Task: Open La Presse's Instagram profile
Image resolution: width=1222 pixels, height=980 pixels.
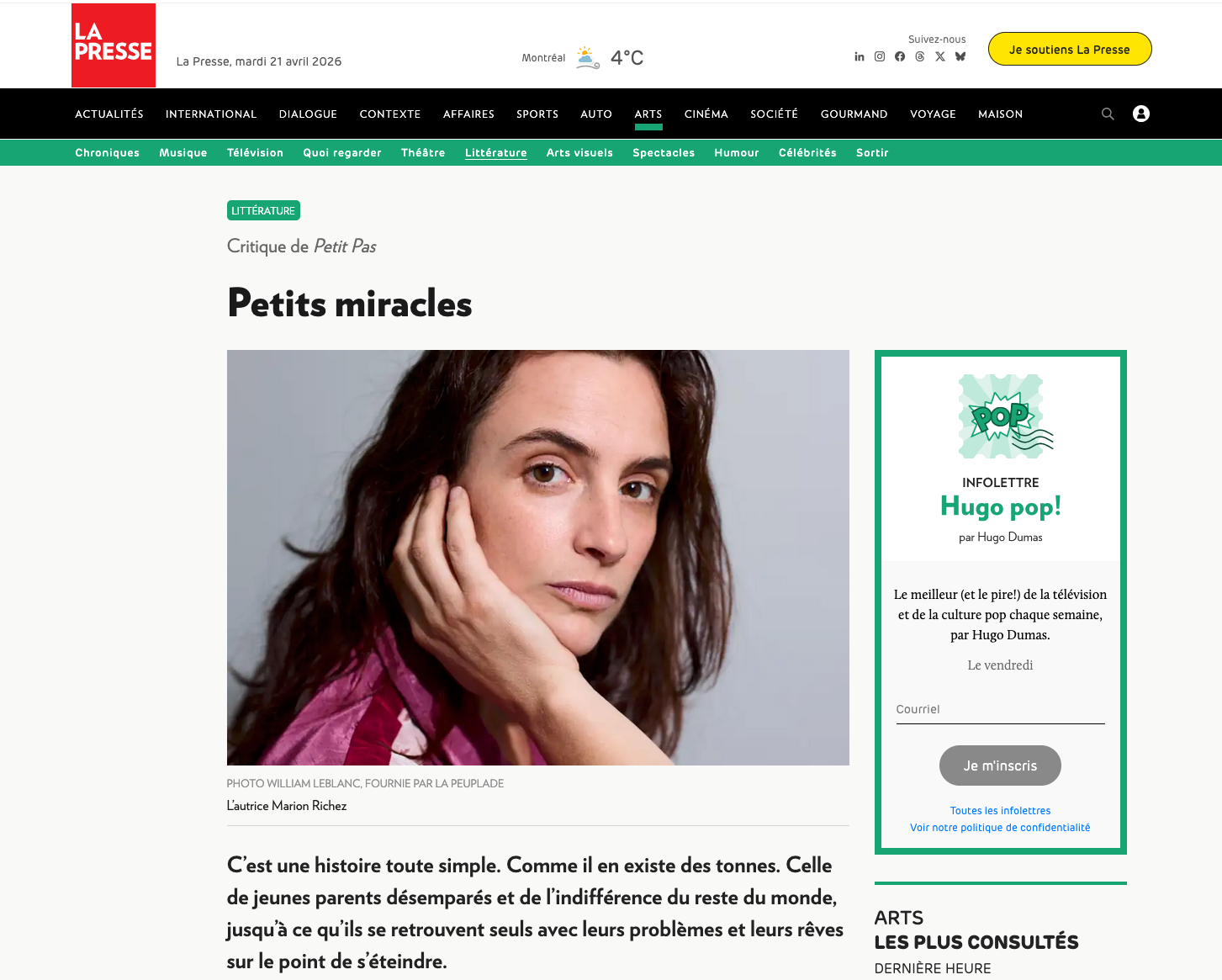Action: tap(879, 57)
